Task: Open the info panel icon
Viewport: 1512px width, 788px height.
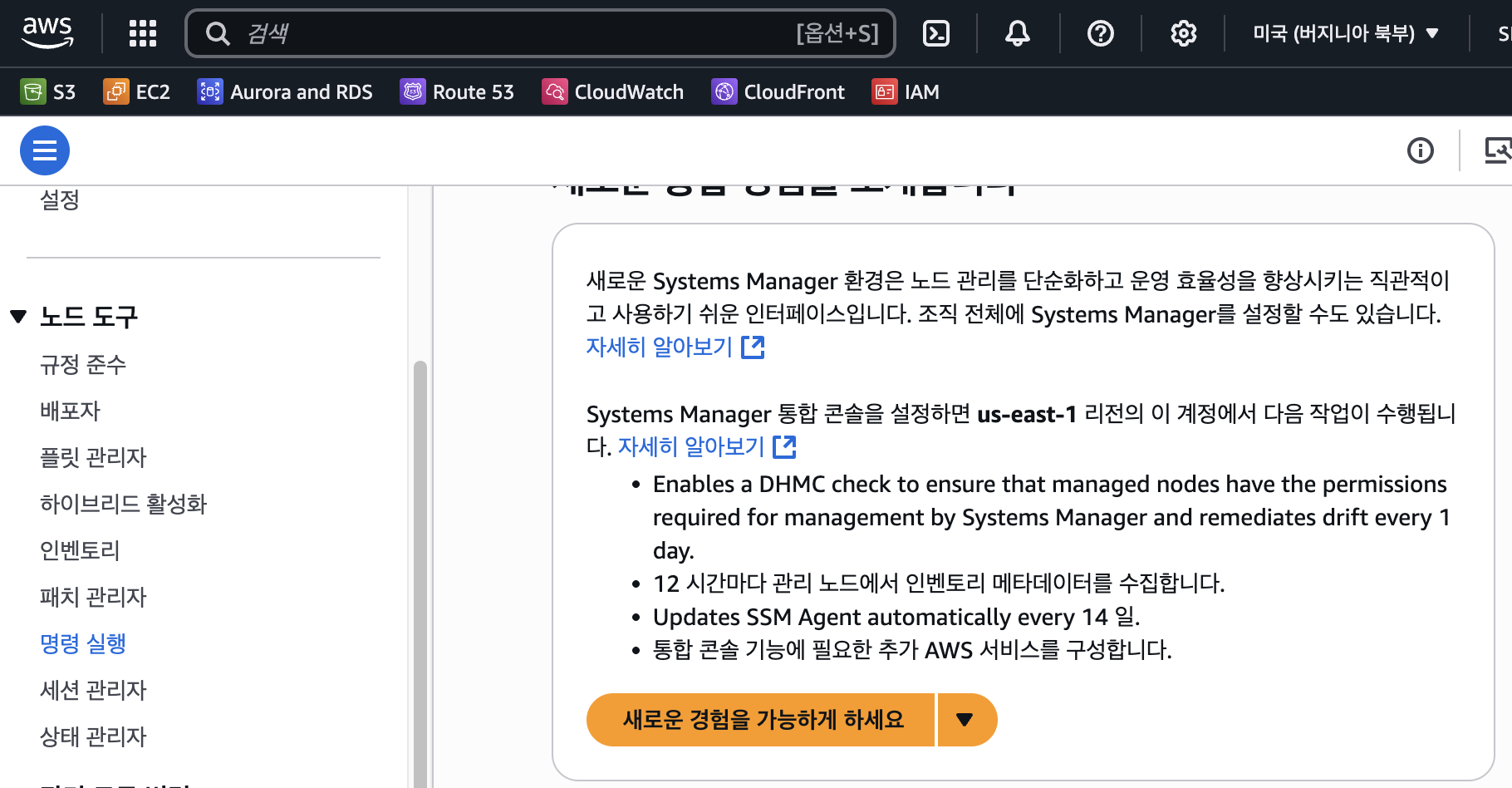Action: point(1421,150)
